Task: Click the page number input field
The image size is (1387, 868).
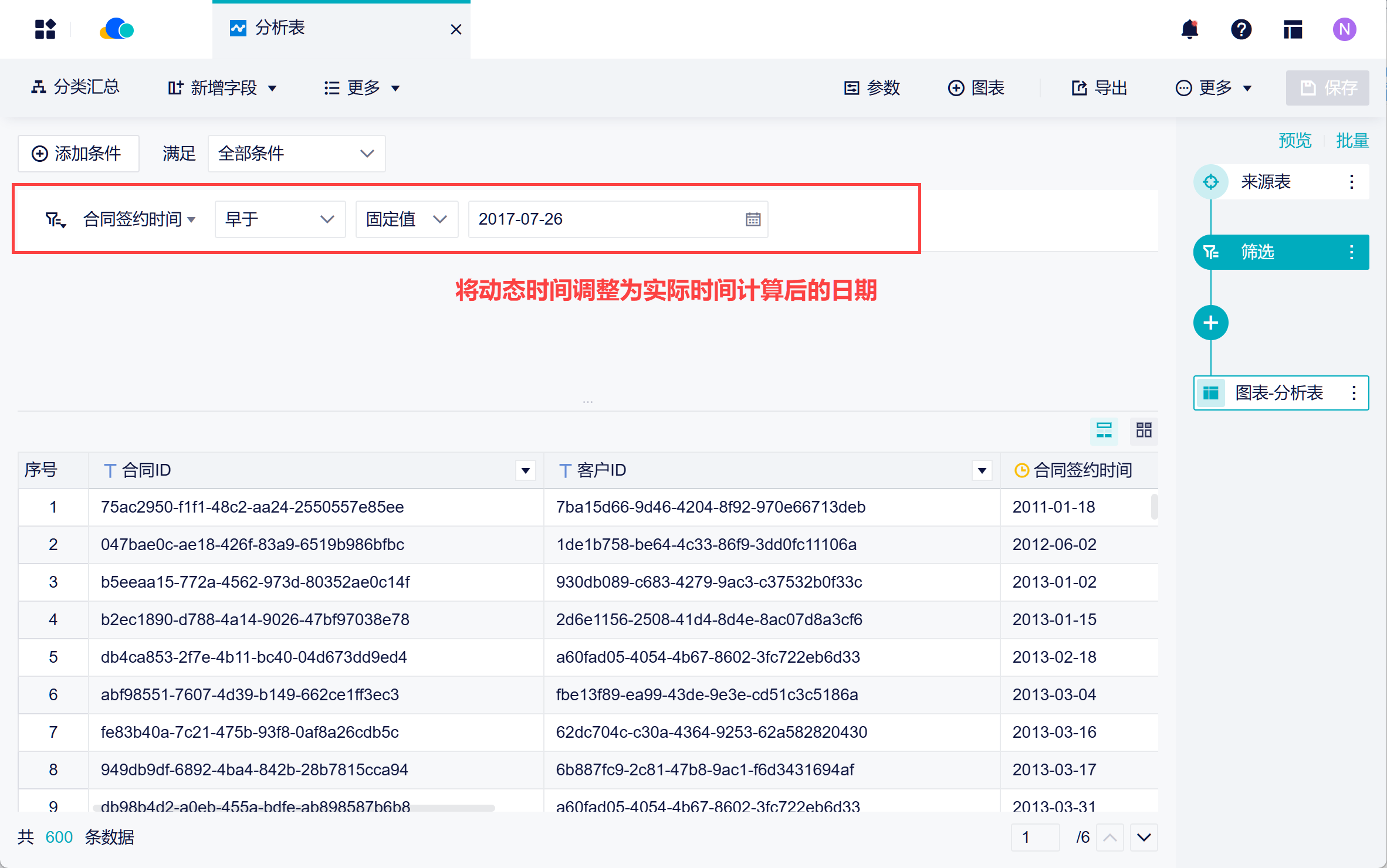Action: 1035,837
